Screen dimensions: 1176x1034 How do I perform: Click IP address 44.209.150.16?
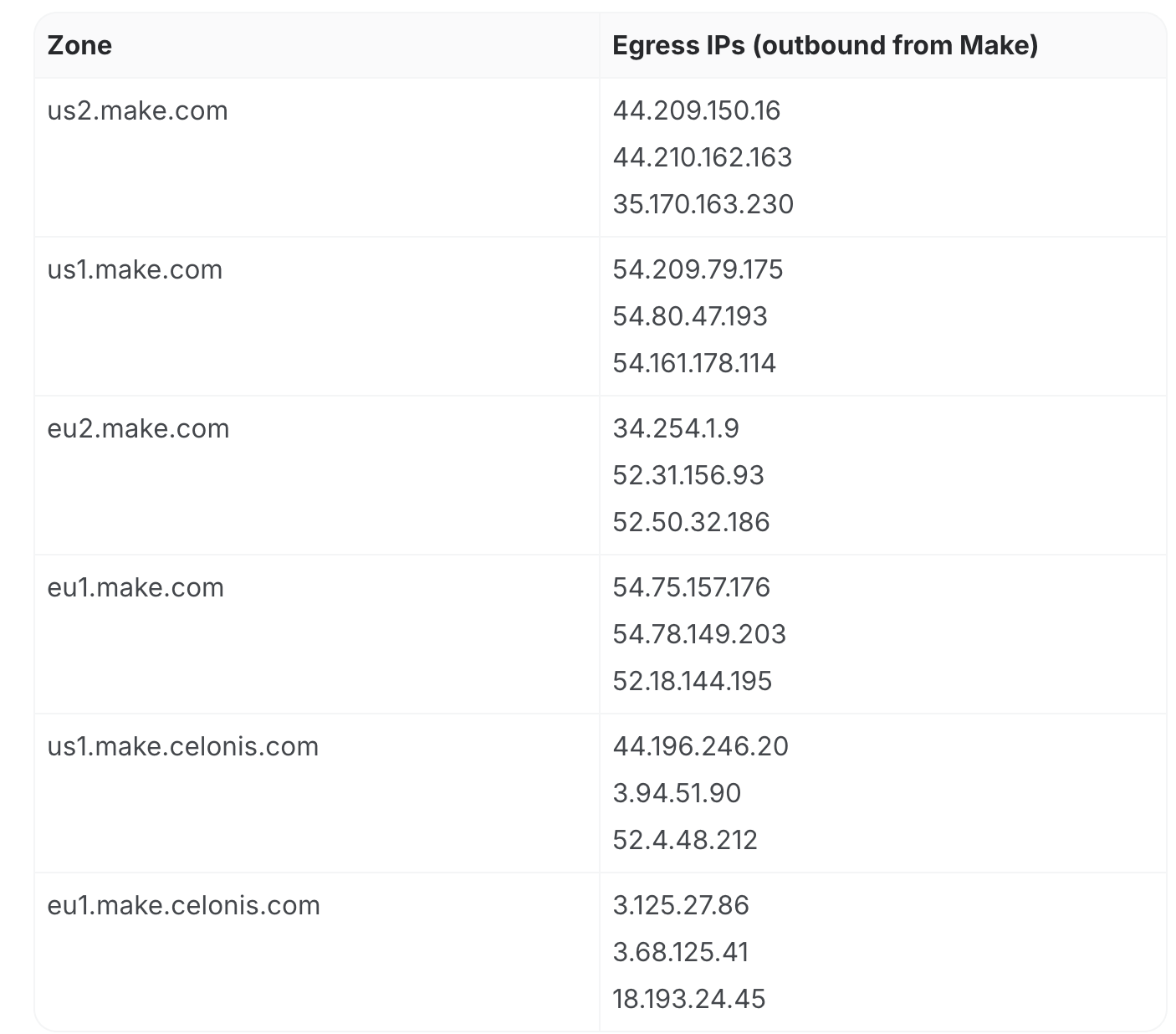pos(696,110)
